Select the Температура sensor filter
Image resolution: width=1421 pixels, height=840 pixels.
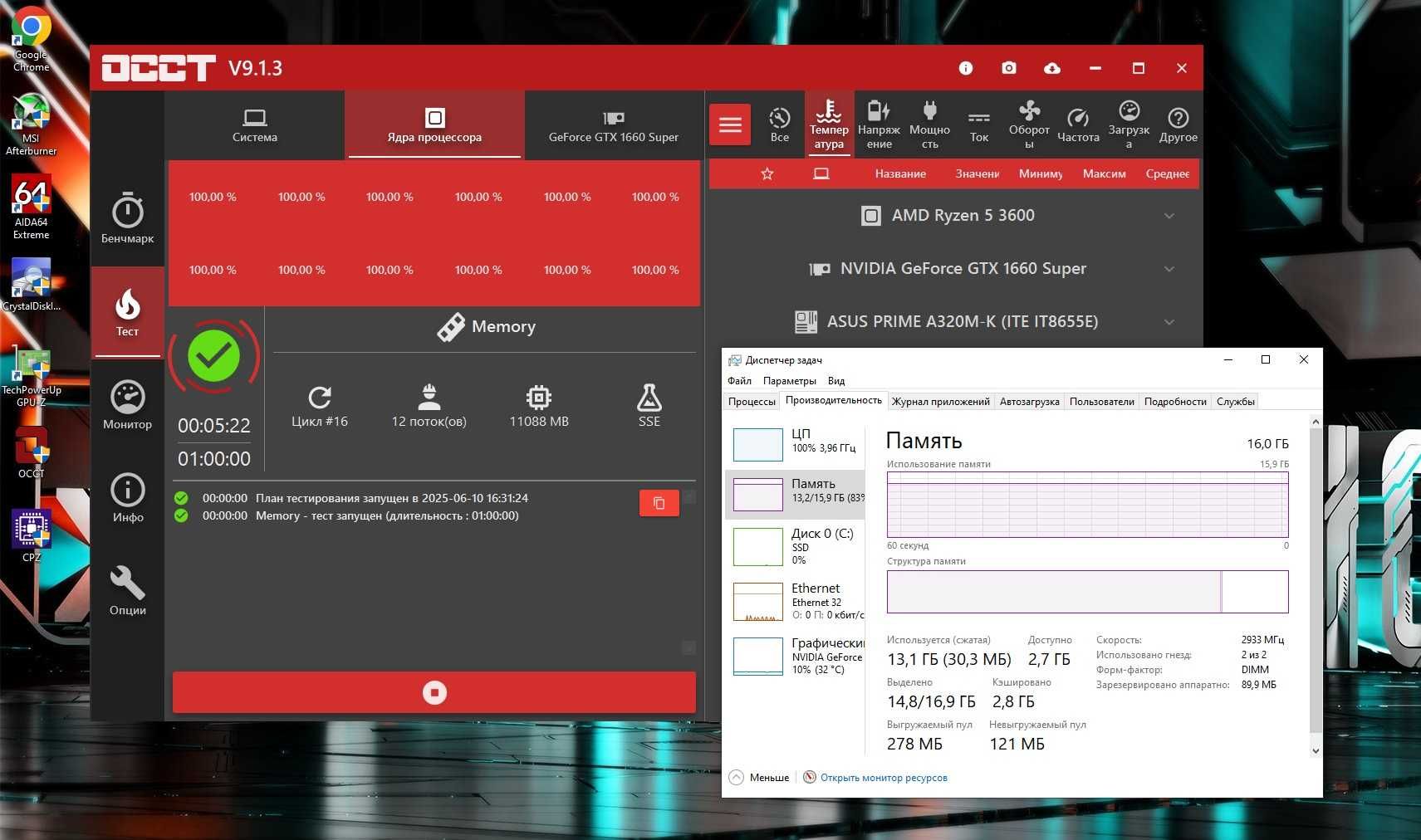click(x=829, y=125)
